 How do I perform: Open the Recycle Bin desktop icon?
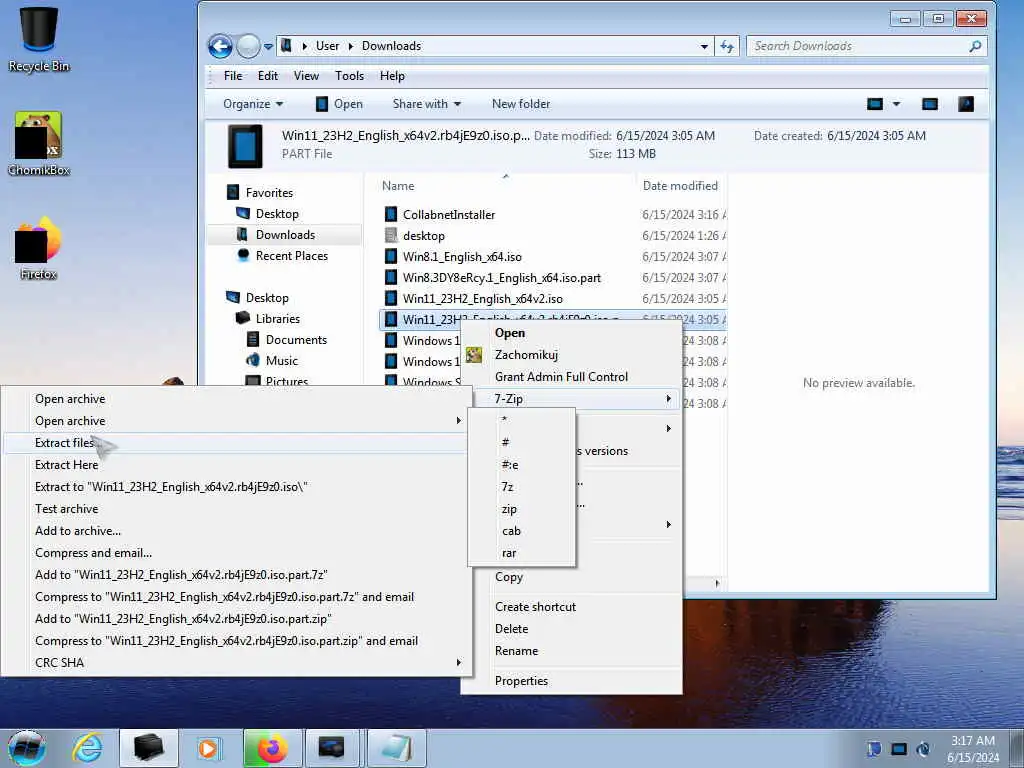(x=39, y=38)
